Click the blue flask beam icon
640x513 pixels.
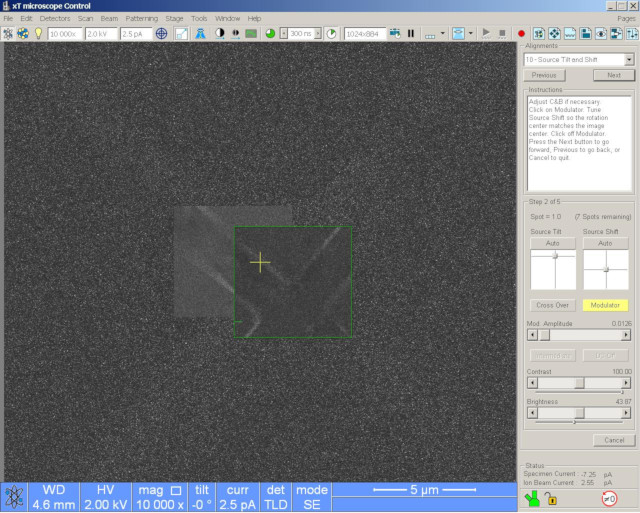(200, 33)
